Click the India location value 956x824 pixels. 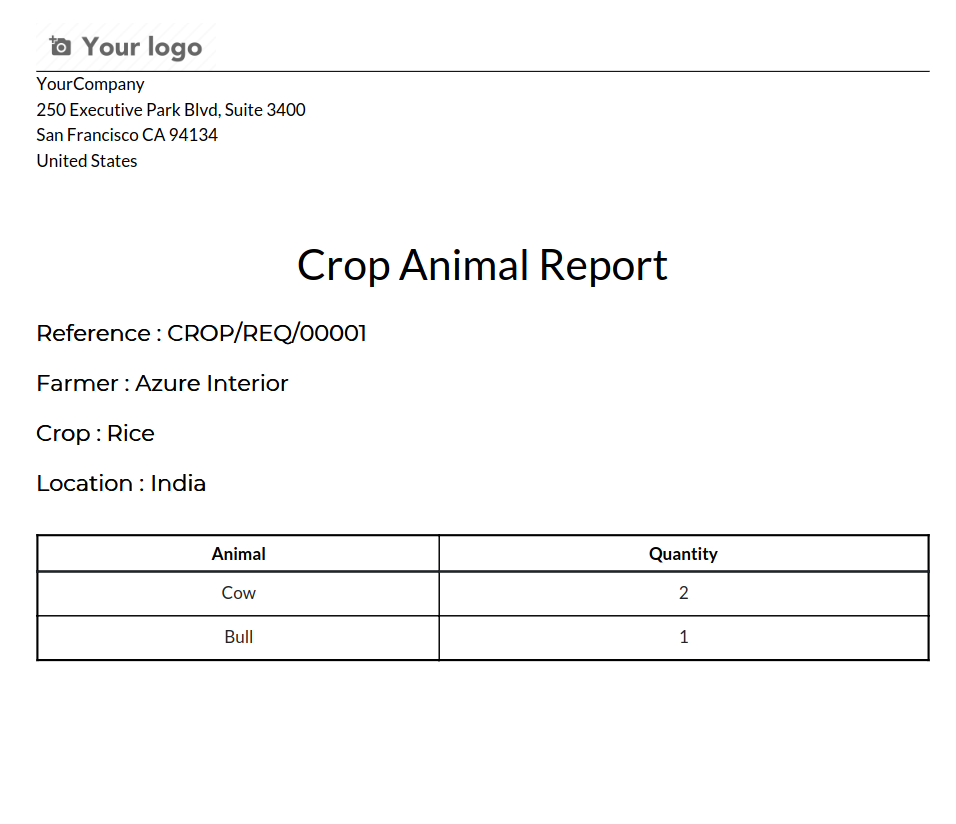click(178, 484)
